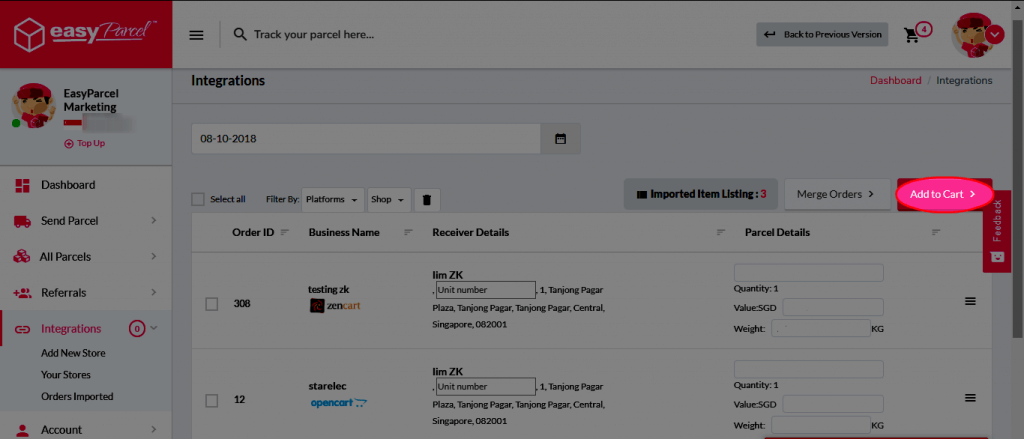The height and width of the screenshot is (439, 1024).
Task: Select Add New Store submenu item
Action: 73,353
